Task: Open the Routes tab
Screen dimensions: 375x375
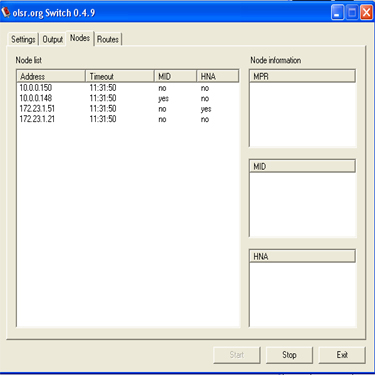Action: 108,39
